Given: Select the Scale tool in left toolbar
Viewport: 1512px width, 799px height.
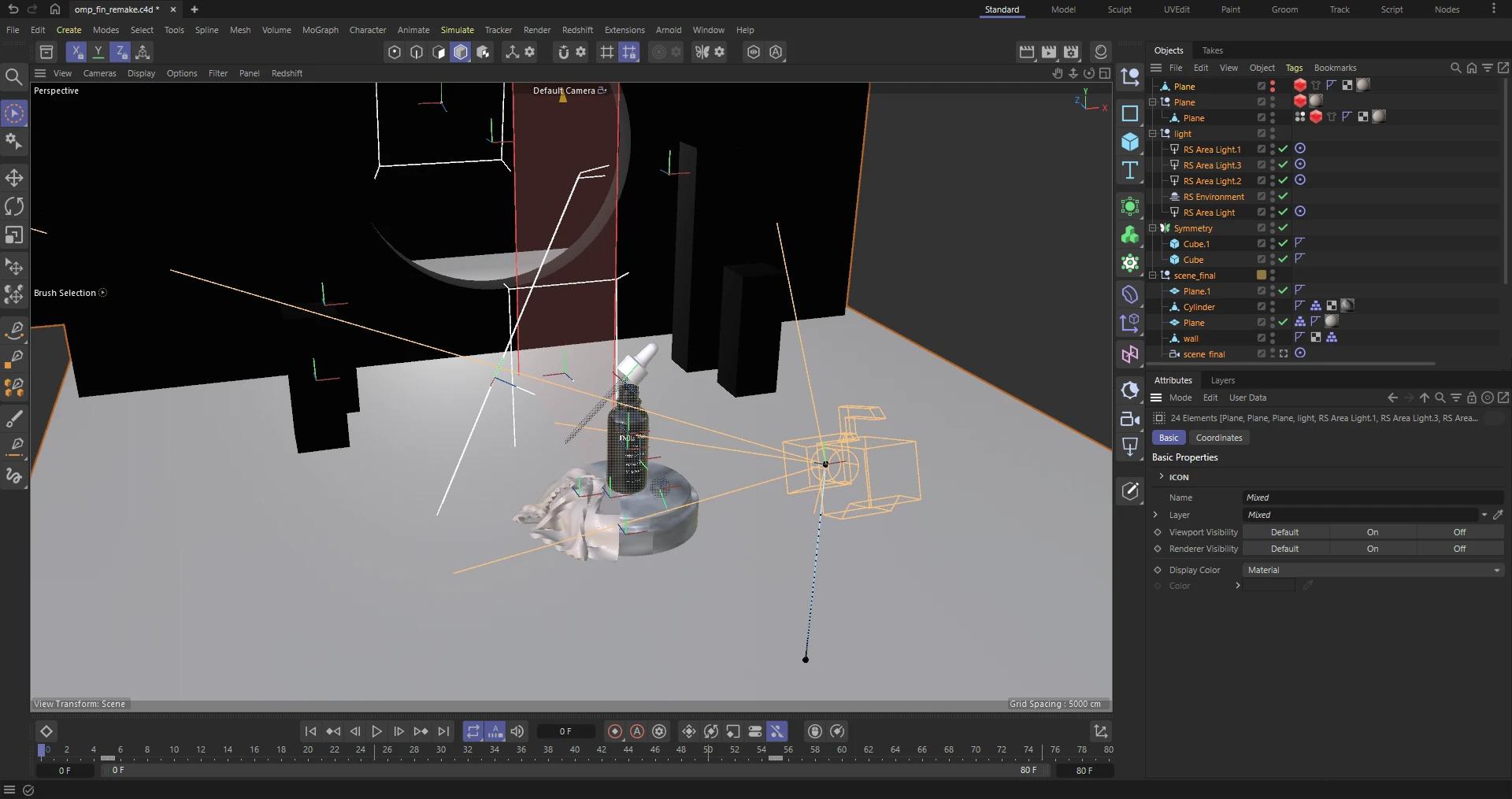Looking at the screenshot, I should (14, 235).
